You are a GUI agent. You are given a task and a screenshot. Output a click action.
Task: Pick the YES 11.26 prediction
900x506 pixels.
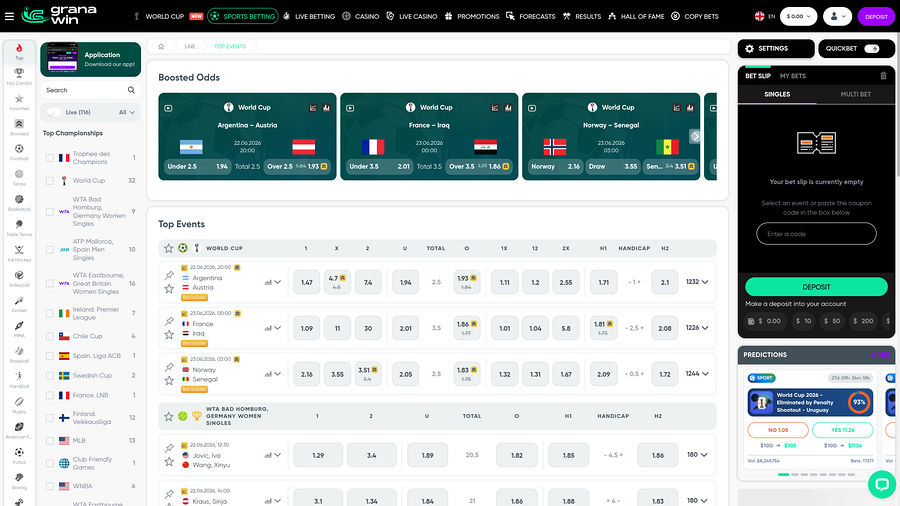pyautogui.click(x=843, y=430)
